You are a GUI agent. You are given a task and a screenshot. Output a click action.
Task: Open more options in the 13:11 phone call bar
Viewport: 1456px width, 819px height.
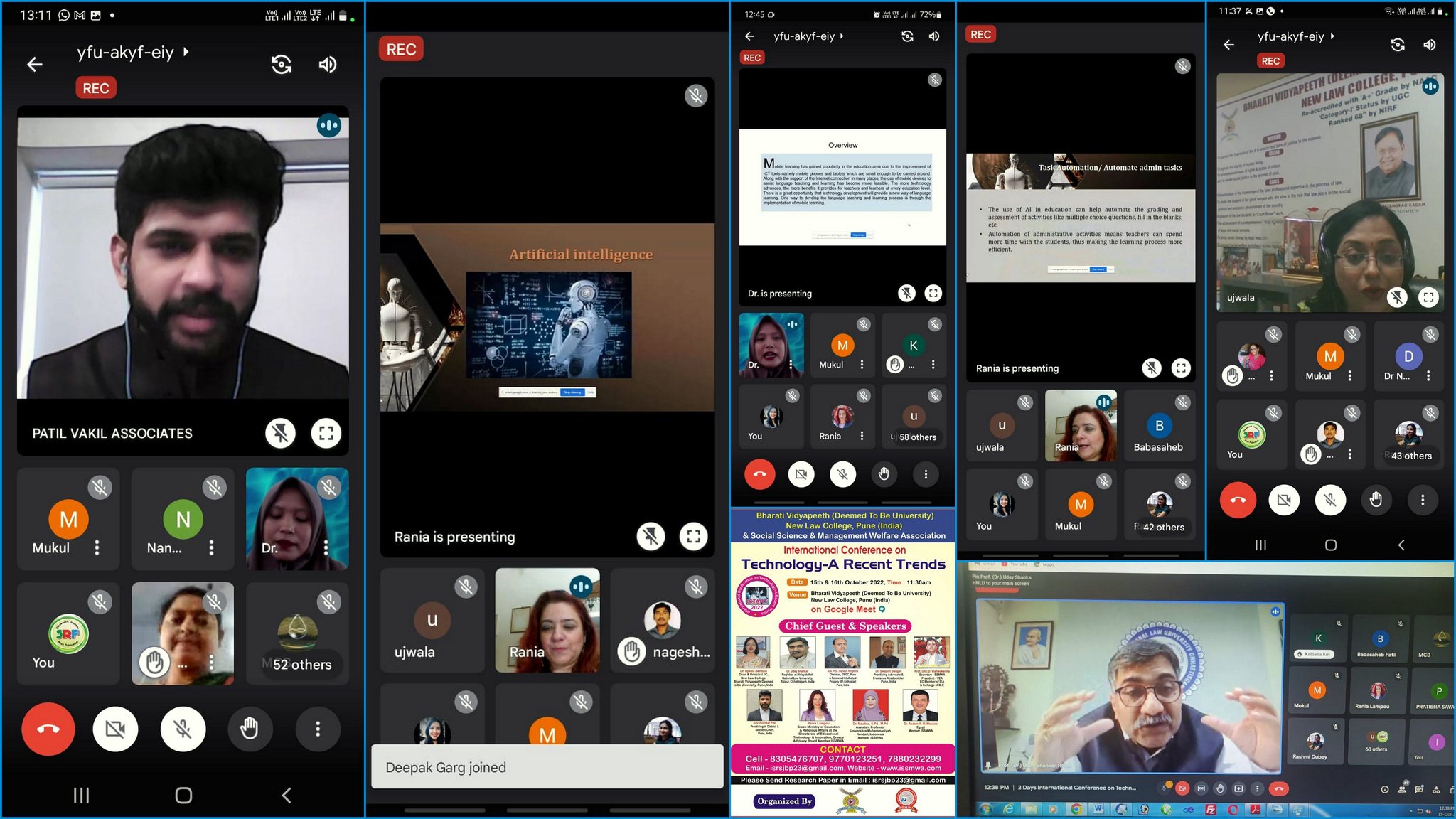pos(318,729)
